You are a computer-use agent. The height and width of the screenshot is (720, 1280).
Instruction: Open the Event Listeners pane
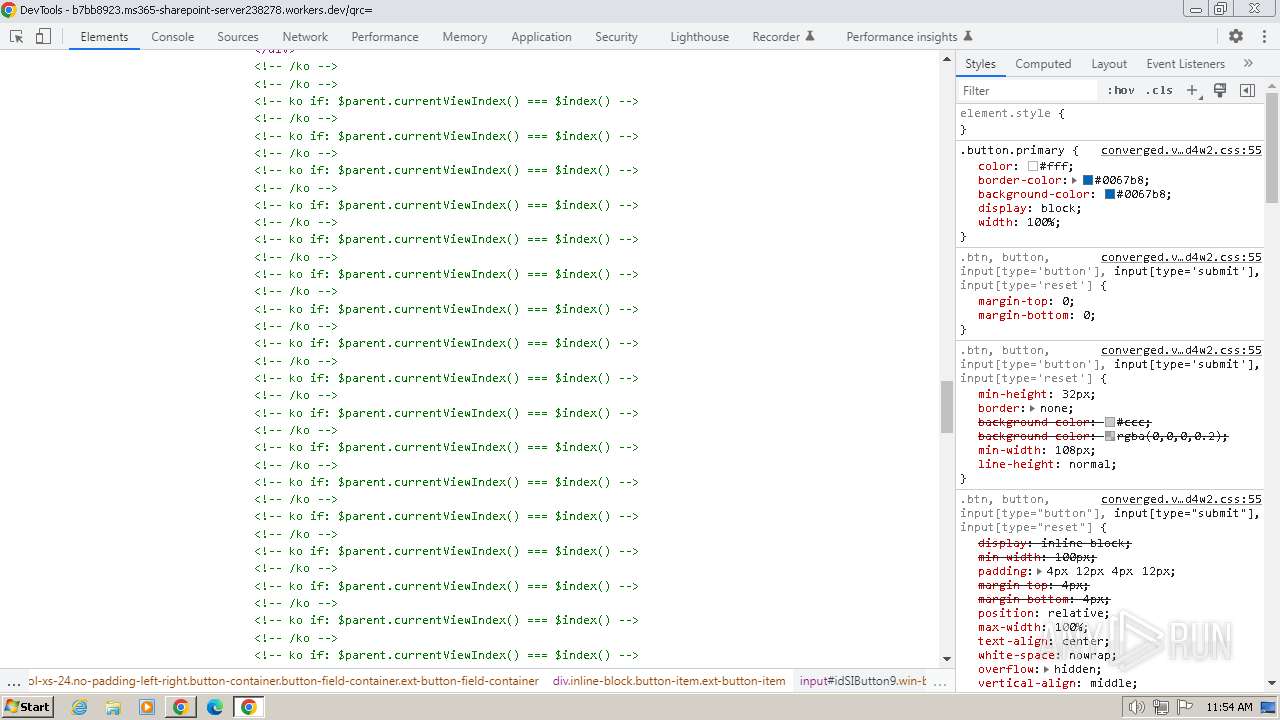pyautogui.click(x=1185, y=63)
